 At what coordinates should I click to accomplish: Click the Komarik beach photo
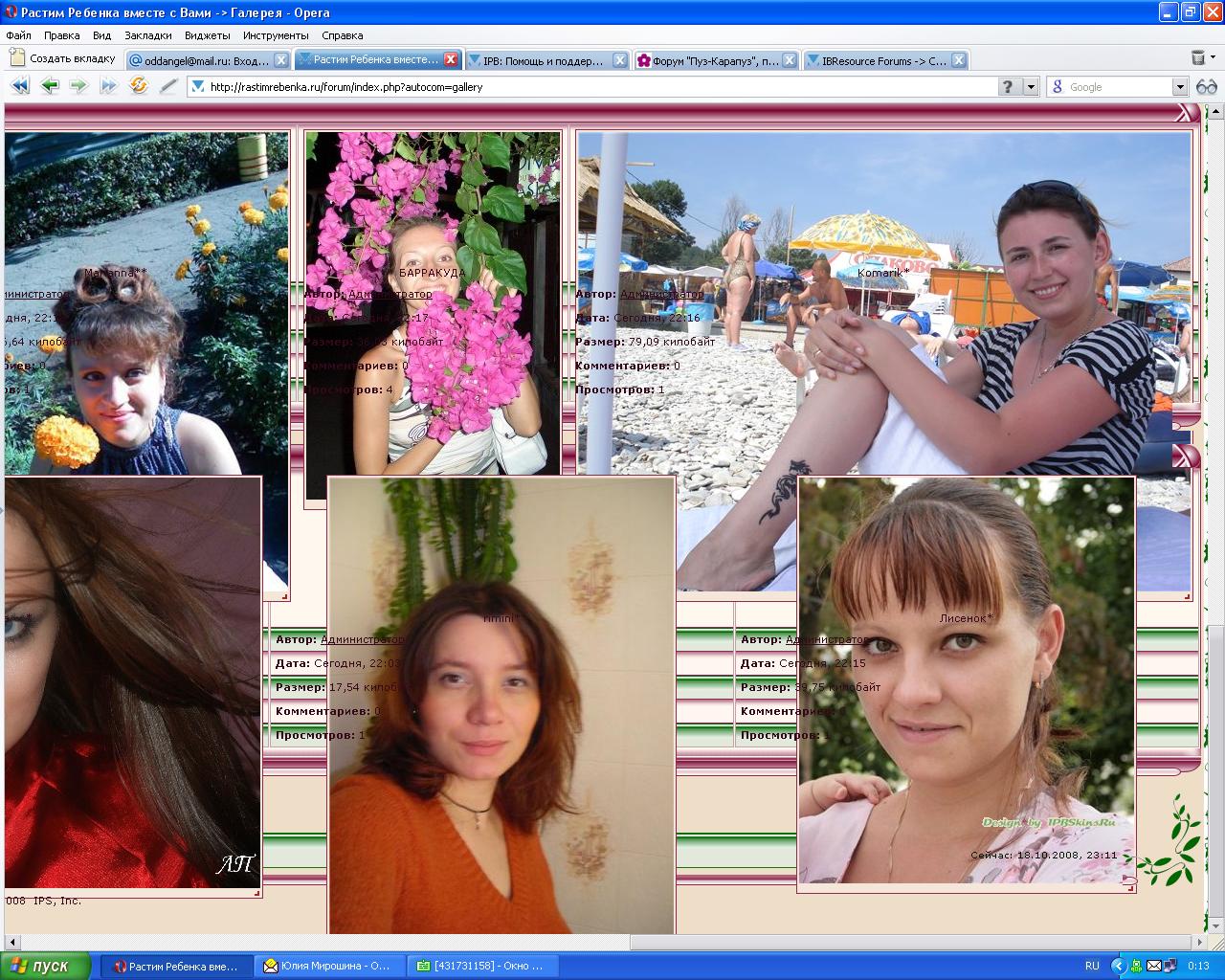[884, 302]
